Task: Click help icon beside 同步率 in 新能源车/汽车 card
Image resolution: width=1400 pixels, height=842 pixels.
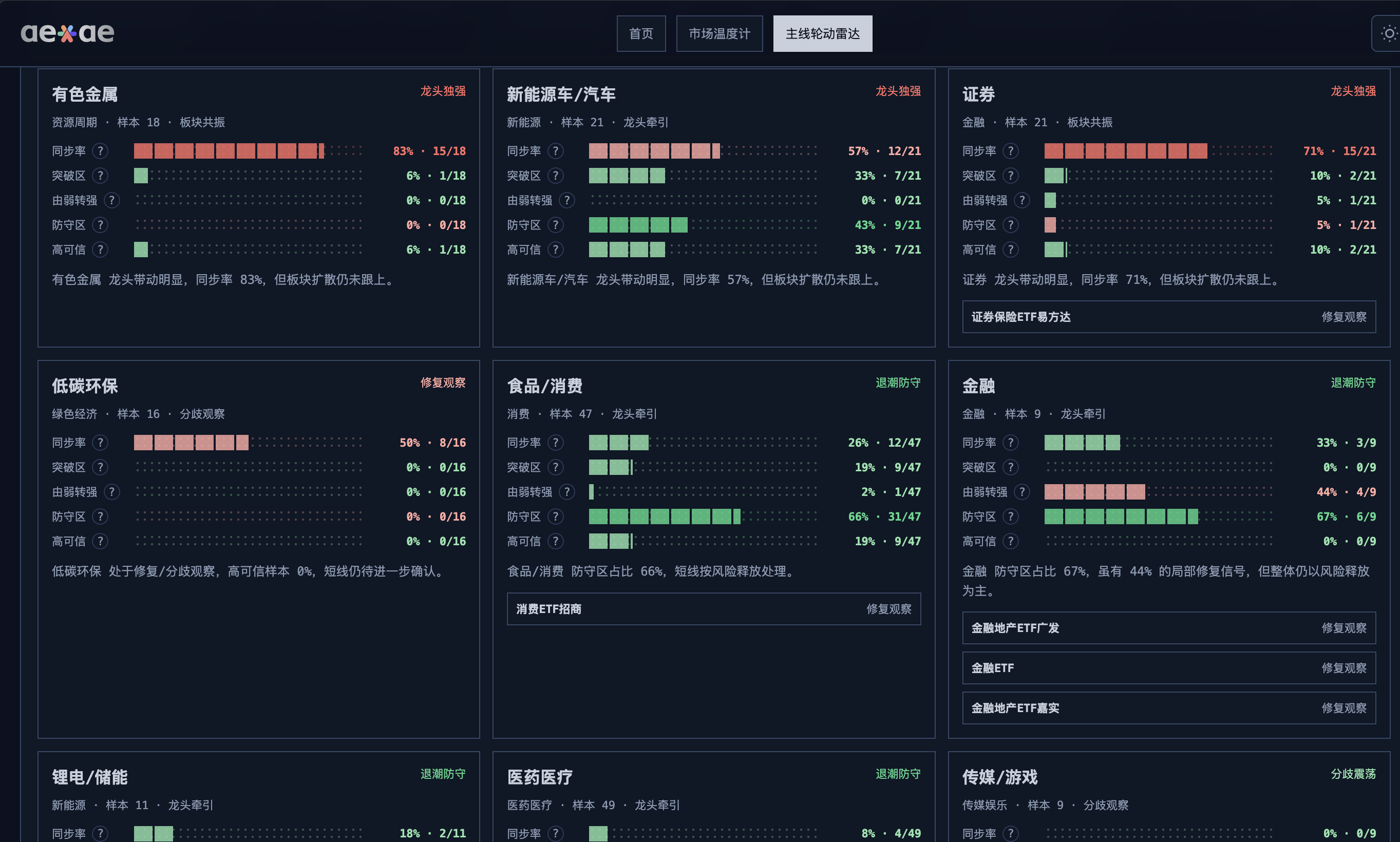Action: tap(556, 151)
